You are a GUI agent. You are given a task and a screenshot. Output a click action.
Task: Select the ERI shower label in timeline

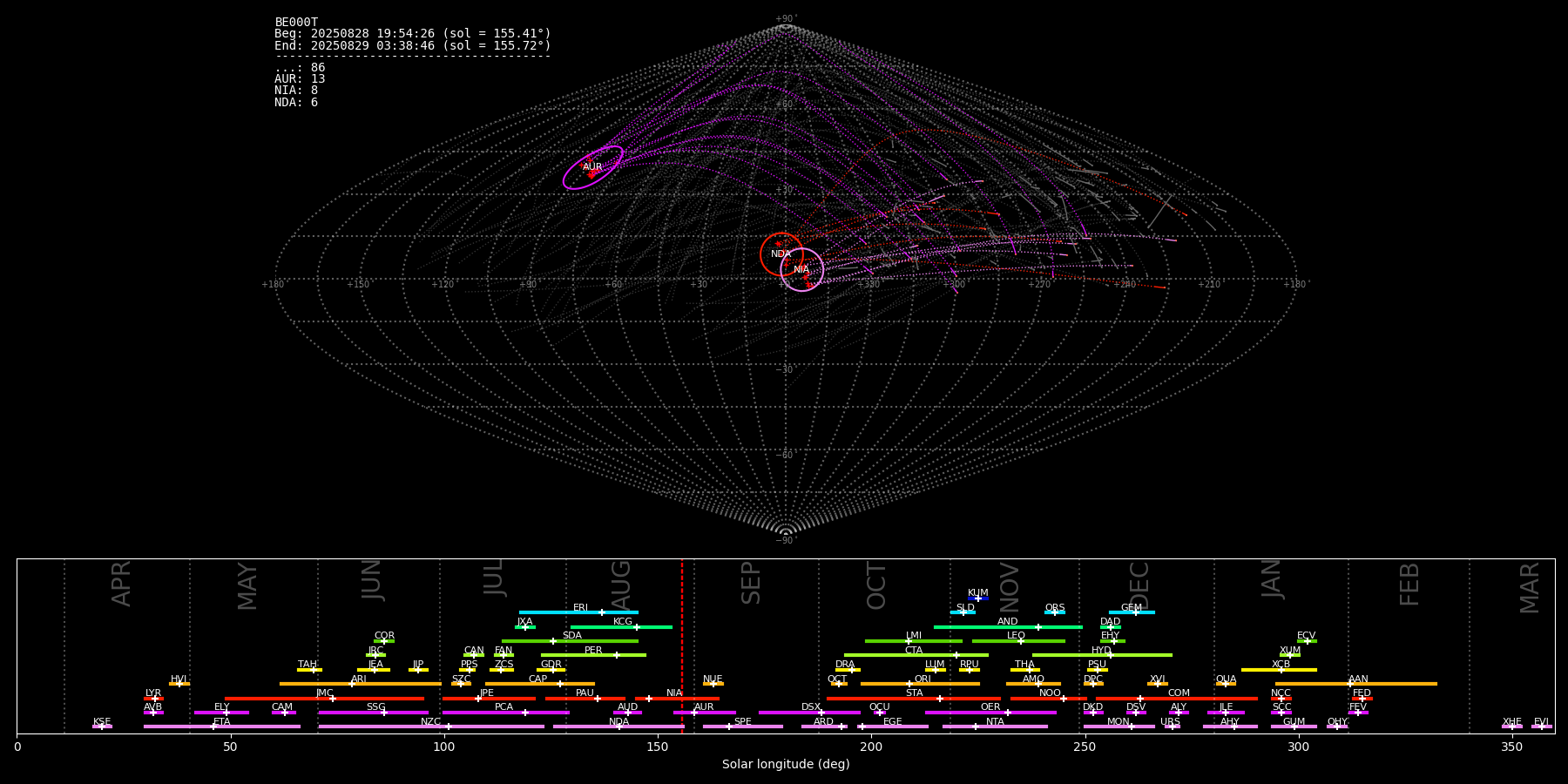[x=581, y=608]
